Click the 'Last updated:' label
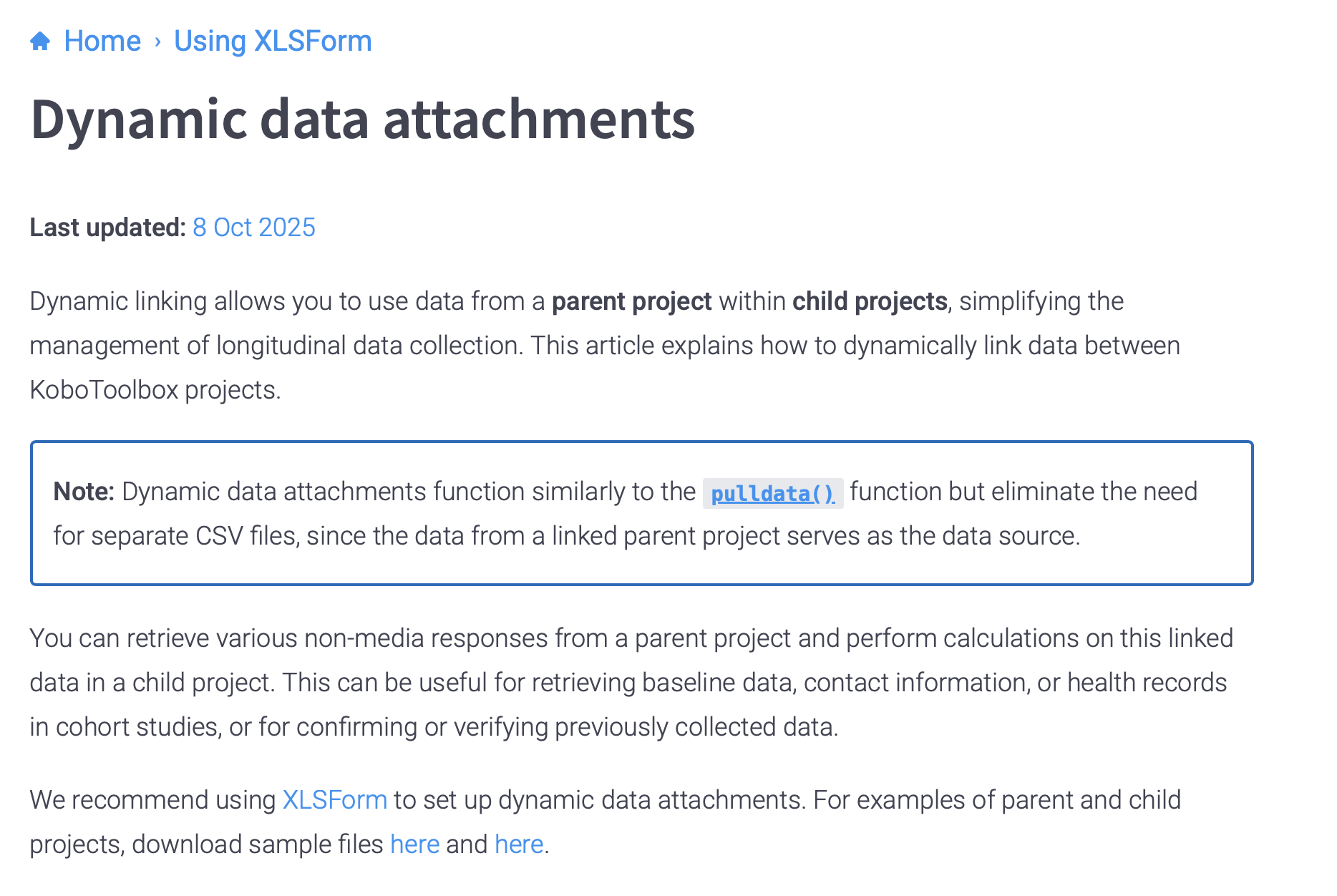This screenshot has width=1337, height=896. coord(107,228)
